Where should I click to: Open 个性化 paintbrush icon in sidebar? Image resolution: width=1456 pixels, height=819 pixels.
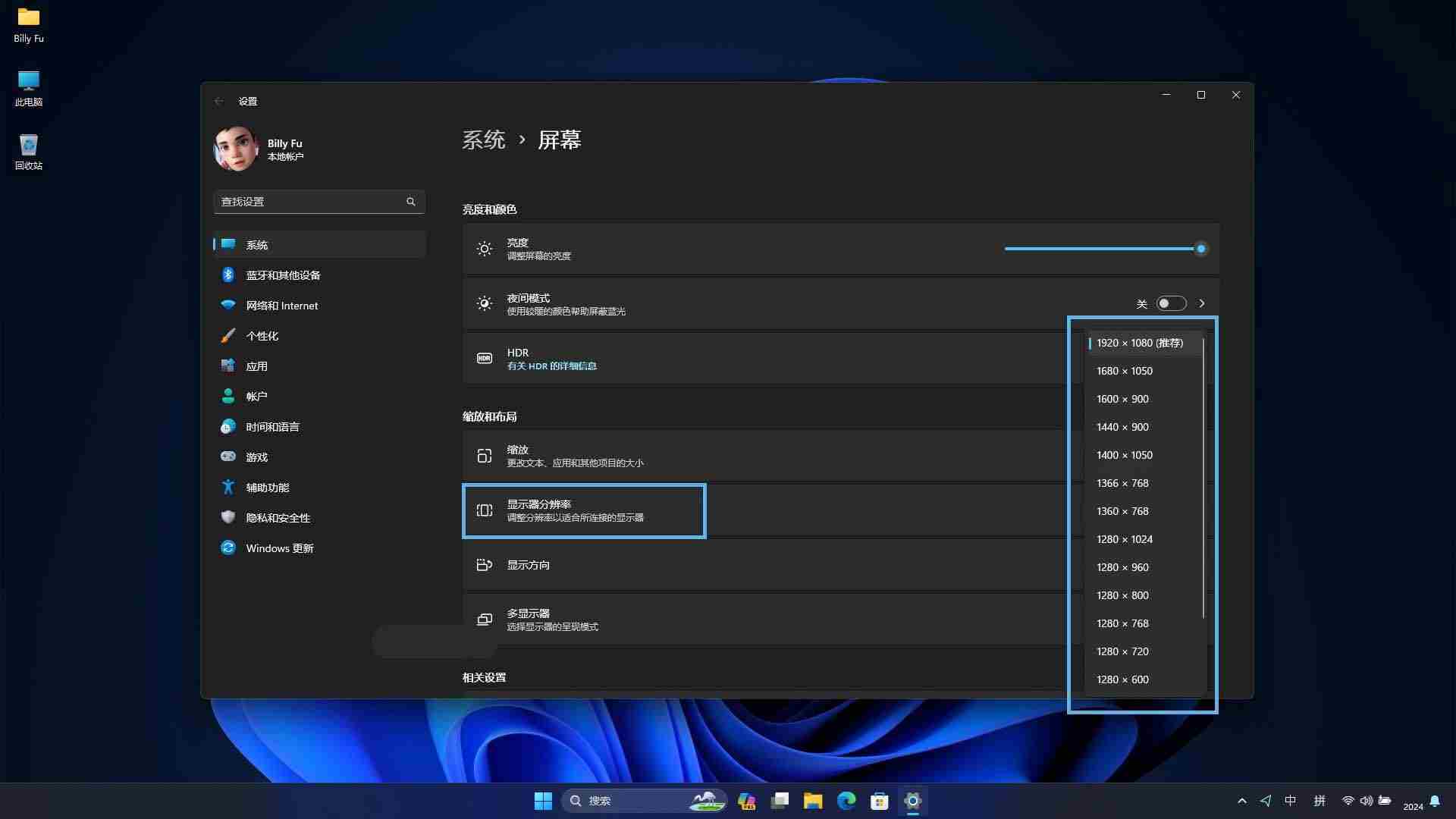(x=228, y=336)
